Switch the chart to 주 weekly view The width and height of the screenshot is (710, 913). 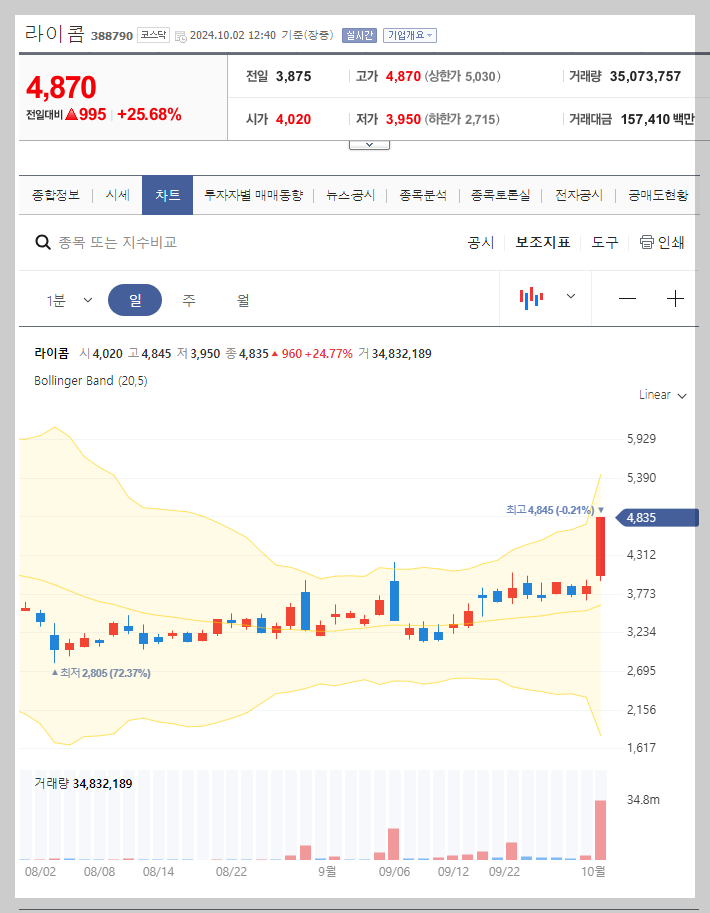pyautogui.click(x=188, y=299)
